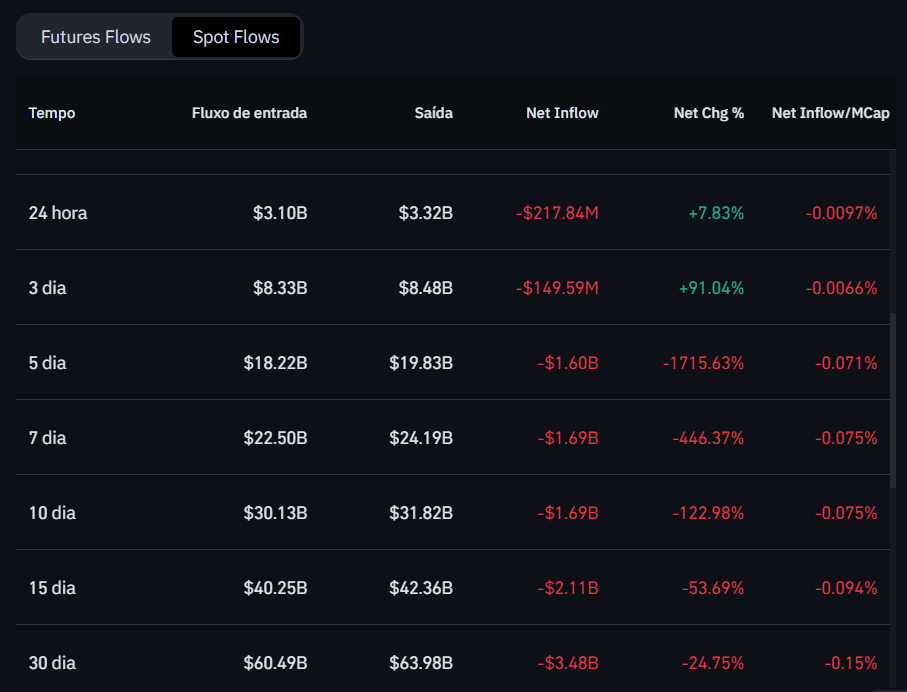Viewport: 907px width, 692px height.
Task: Click the 5 dia row label
Action: point(48,363)
